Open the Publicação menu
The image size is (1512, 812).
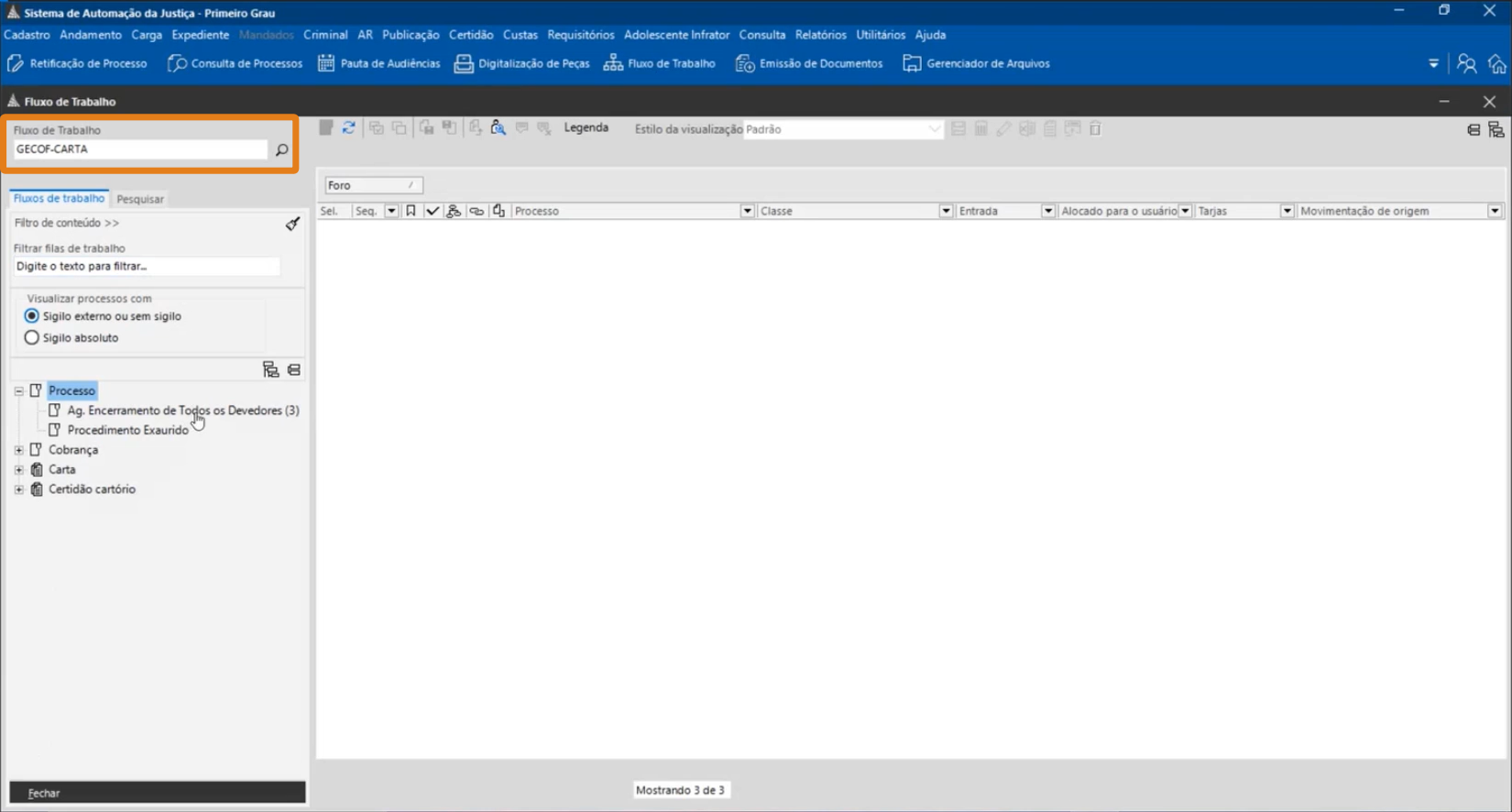click(x=411, y=35)
